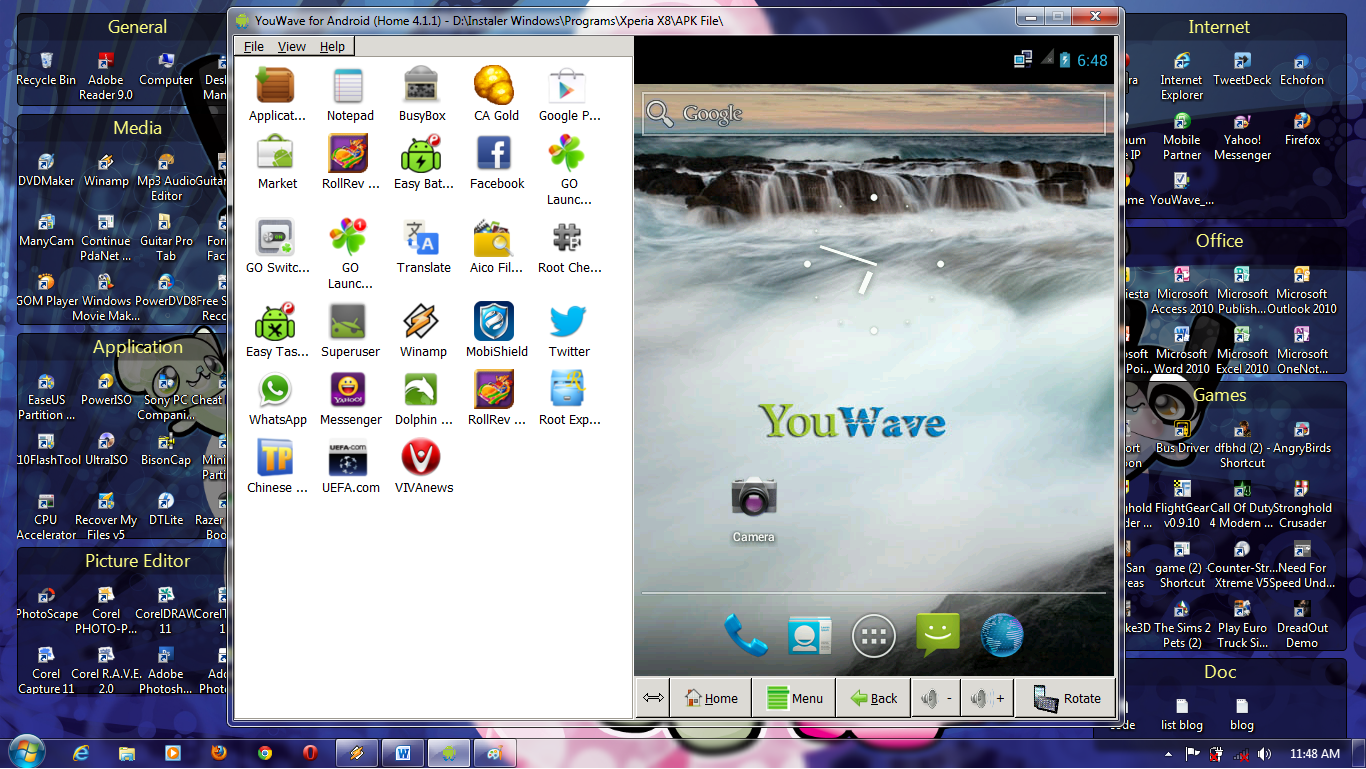Viewport: 1366px width, 769px height.
Task: Open the Help menu
Action: [x=333, y=46]
